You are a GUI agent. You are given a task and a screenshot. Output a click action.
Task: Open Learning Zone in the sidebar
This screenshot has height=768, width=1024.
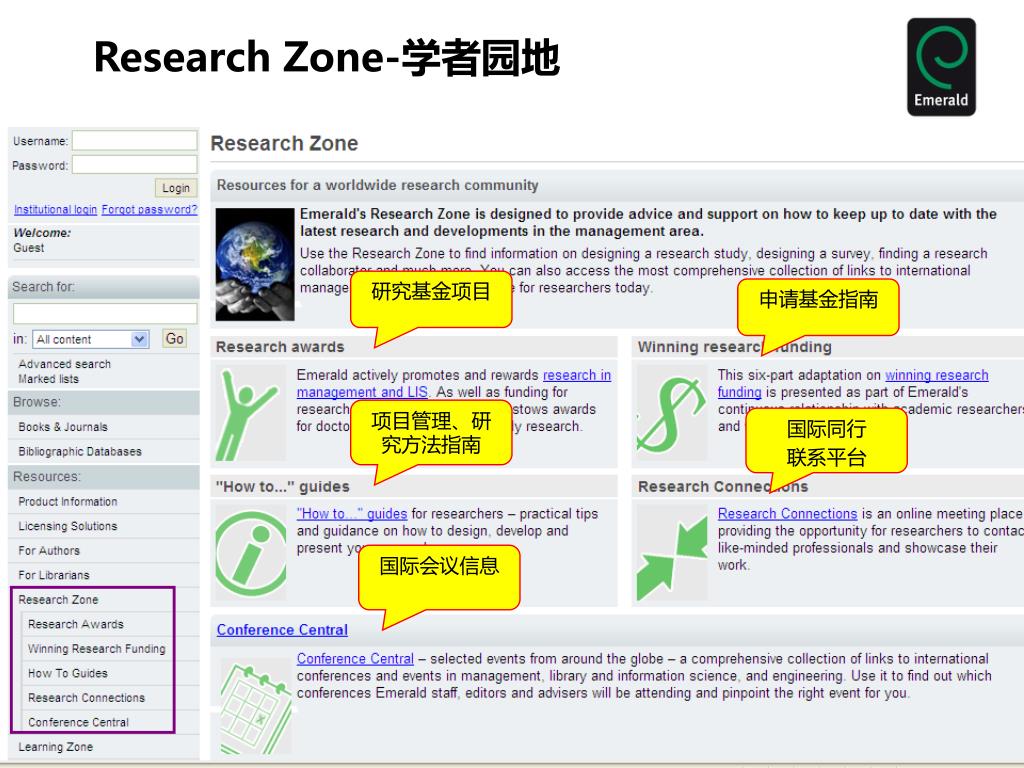click(56, 747)
